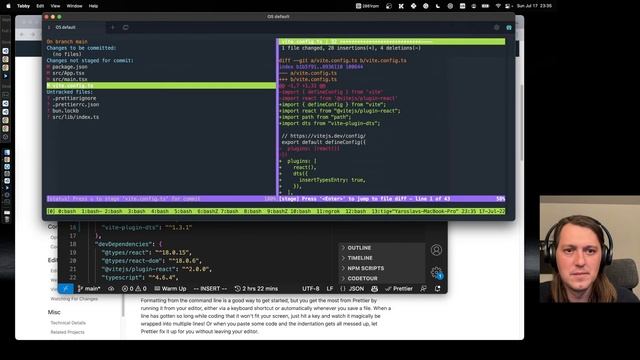Open VS Code Manage gear icon
Viewport: 640px width, 360px height.
tap(436, 272)
